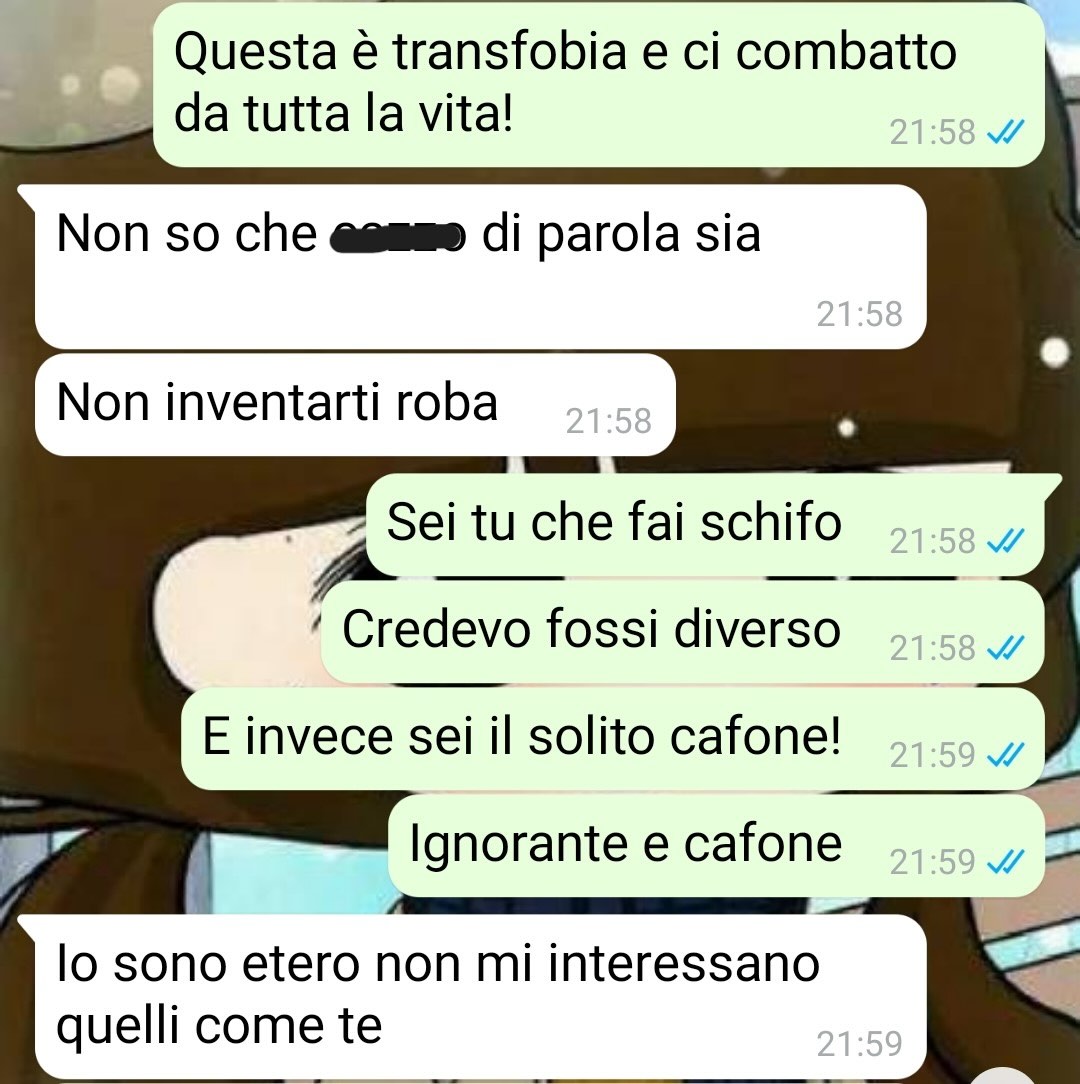Tap the double-check icon next to 'Credevo fossi diverso'

click(1005, 648)
